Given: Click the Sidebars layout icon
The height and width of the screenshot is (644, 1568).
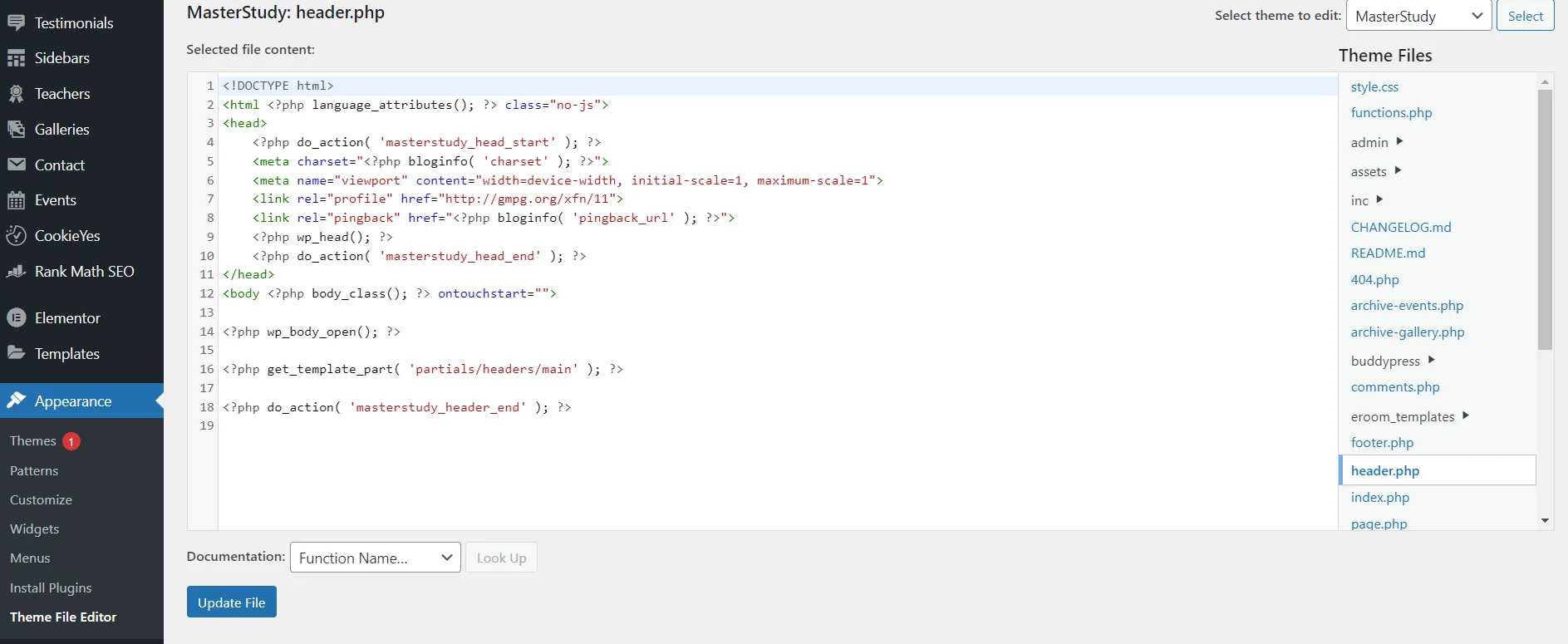Looking at the screenshot, I should (17, 58).
